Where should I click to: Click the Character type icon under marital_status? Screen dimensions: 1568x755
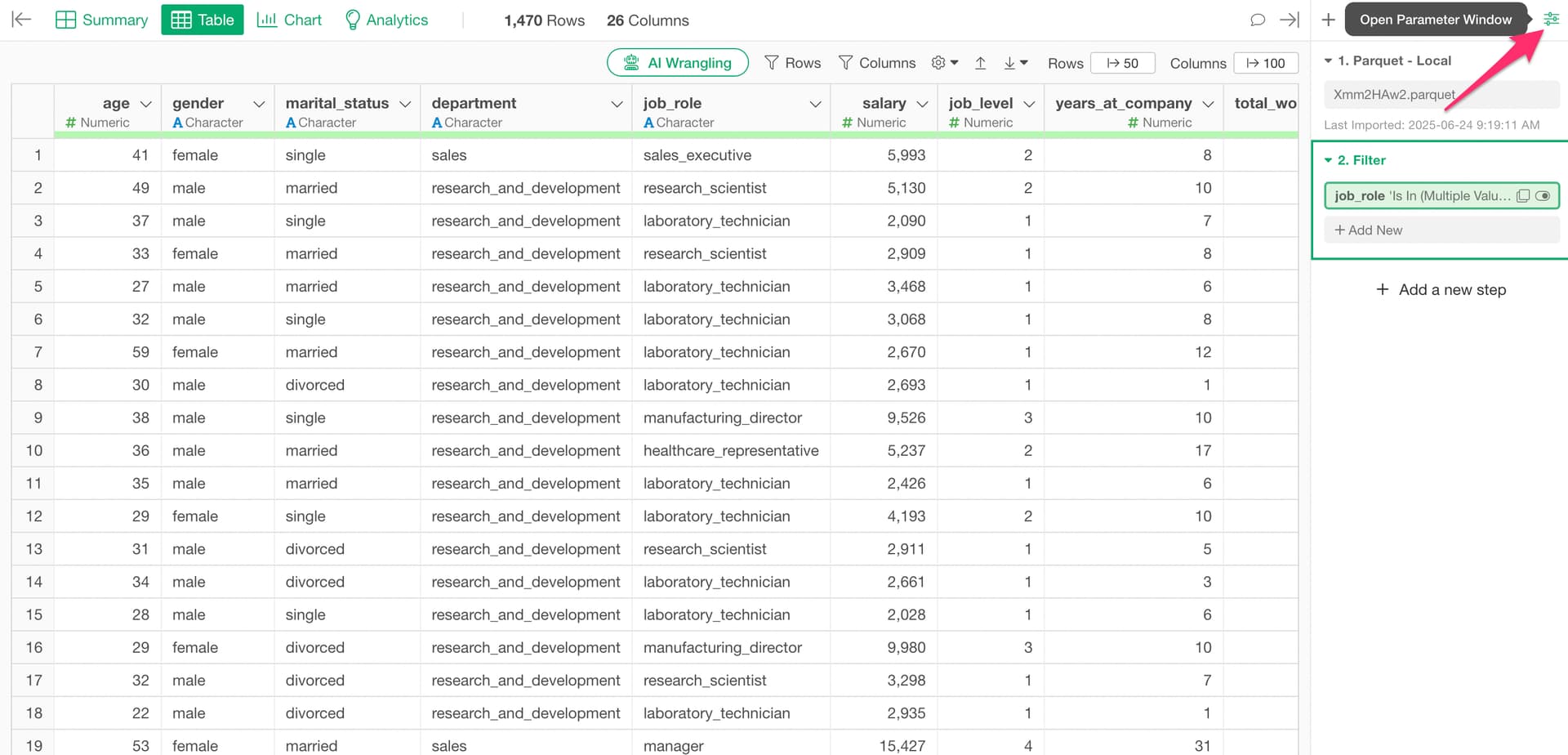291,123
